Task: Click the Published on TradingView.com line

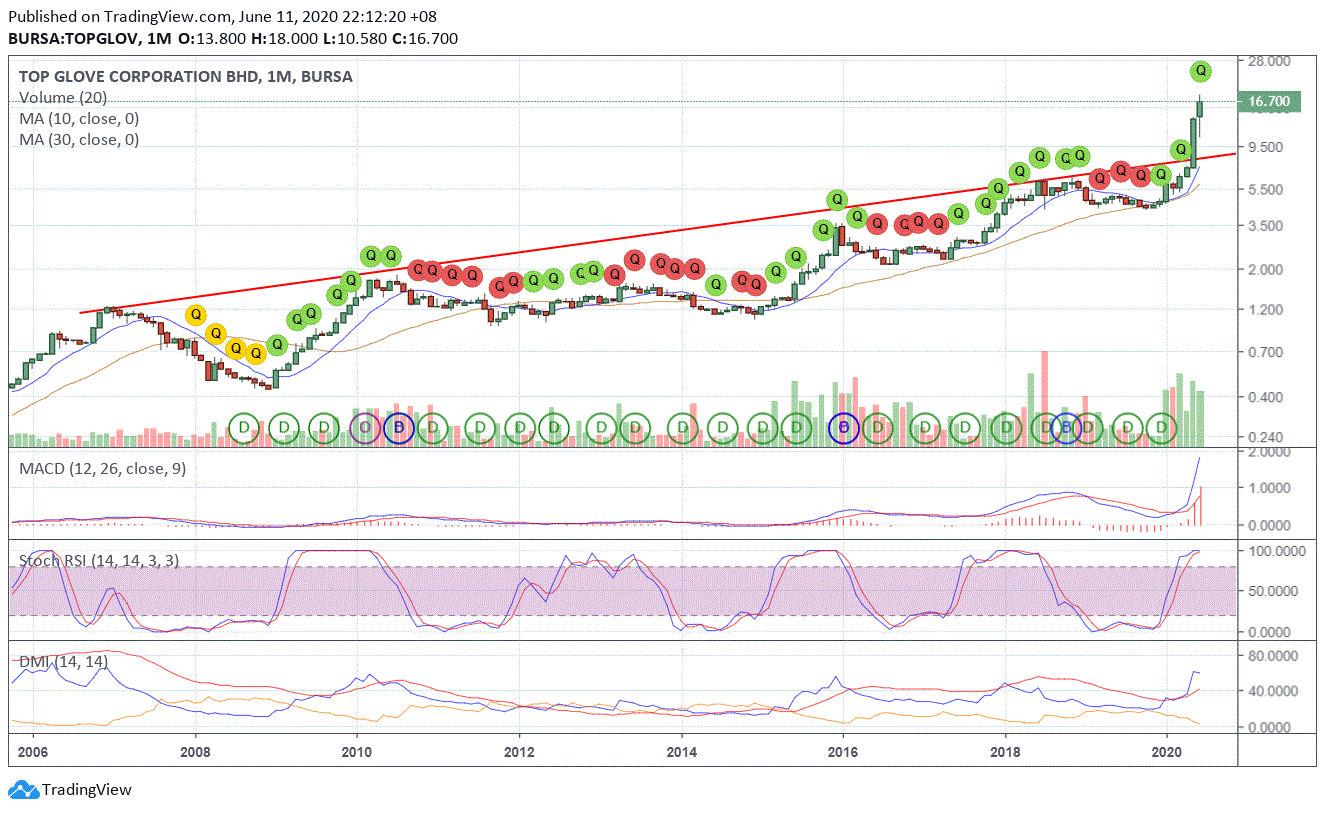Action: pos(222,16)
